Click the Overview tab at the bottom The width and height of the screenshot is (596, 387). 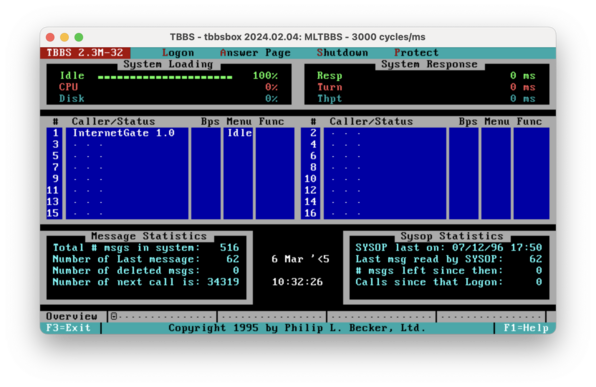click(x=71, y=316)
